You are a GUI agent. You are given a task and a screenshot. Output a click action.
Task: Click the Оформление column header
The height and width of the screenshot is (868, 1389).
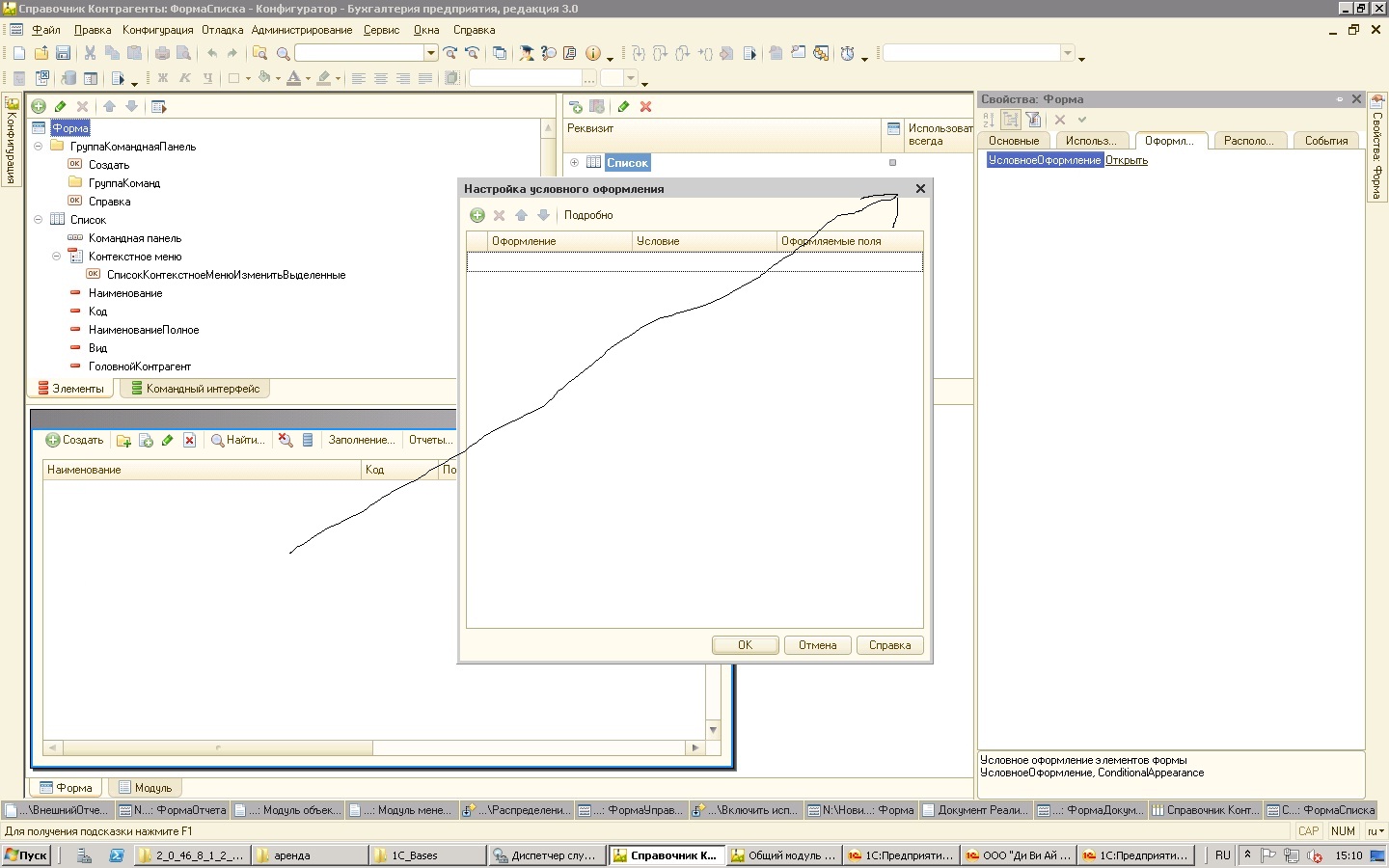[x=558, y=241]
